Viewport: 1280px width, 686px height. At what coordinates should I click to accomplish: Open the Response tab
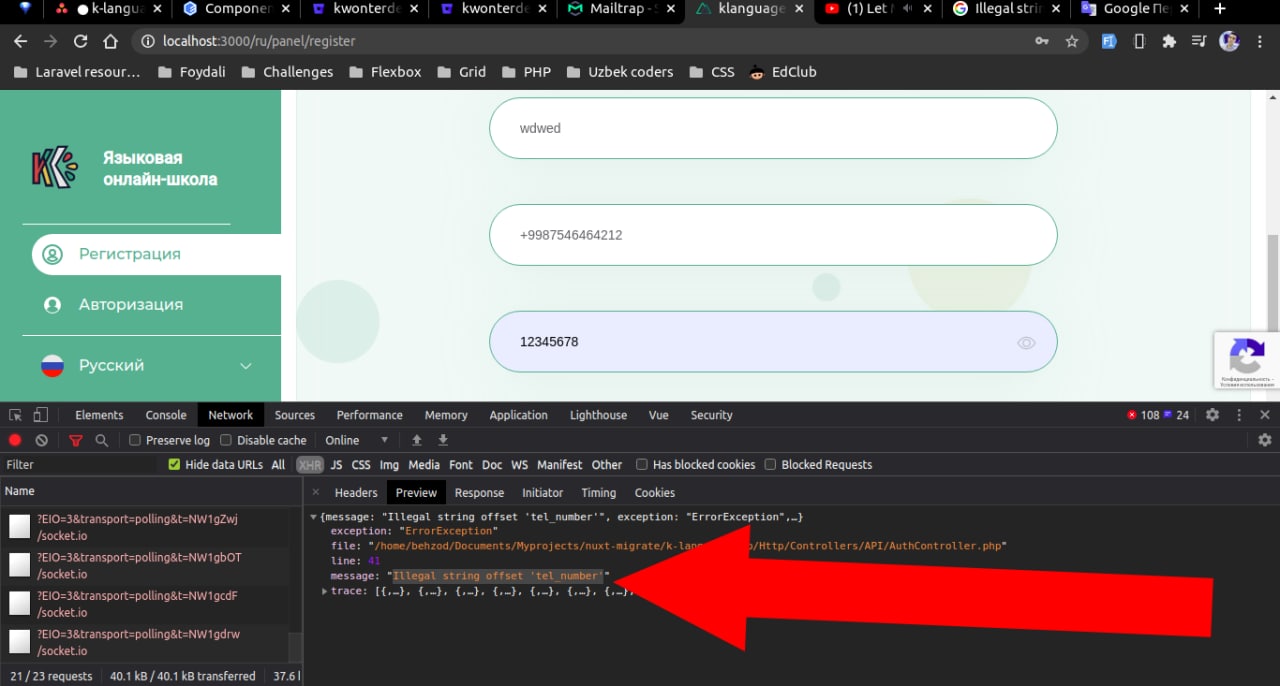coord(479,492)
